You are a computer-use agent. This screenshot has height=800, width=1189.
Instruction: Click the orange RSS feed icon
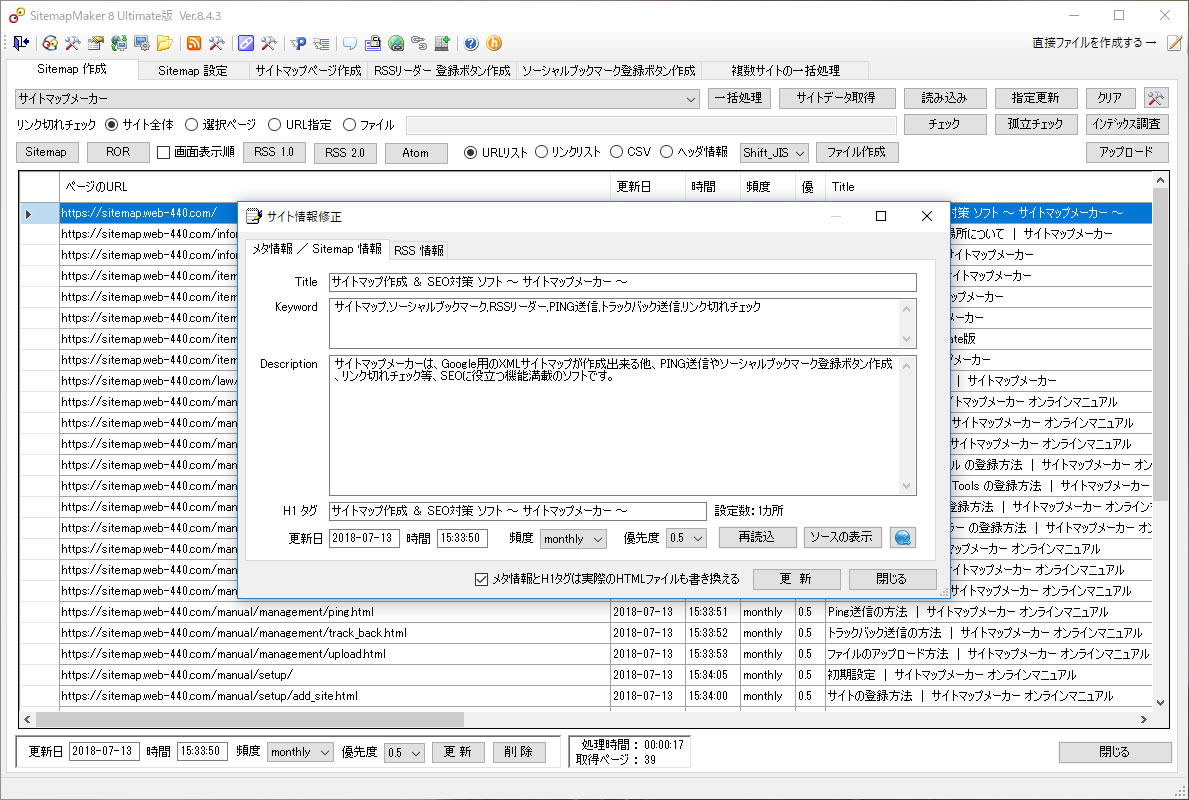point(194,43)
